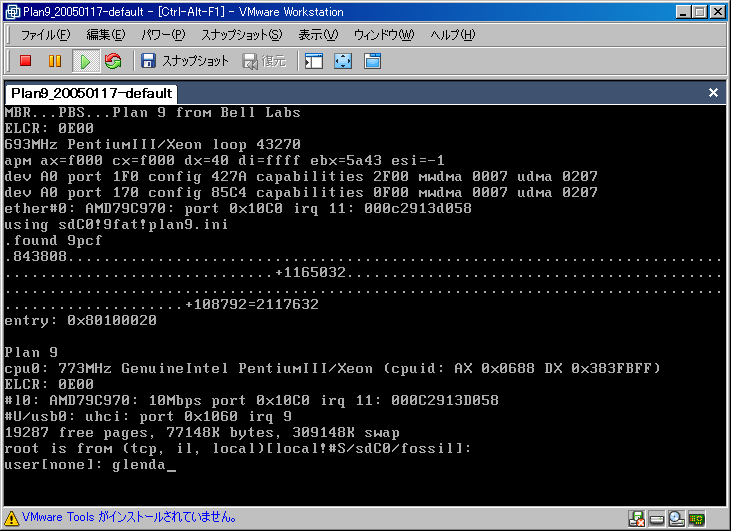Open the 表示(V) menu
Screen dimensions: 731x531
(x=318, y=35)
